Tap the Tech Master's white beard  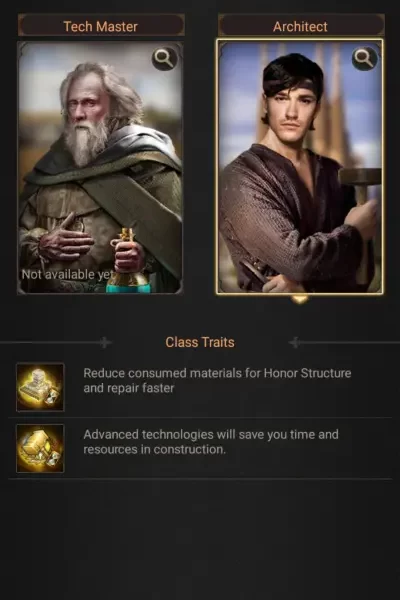[86, 143]
